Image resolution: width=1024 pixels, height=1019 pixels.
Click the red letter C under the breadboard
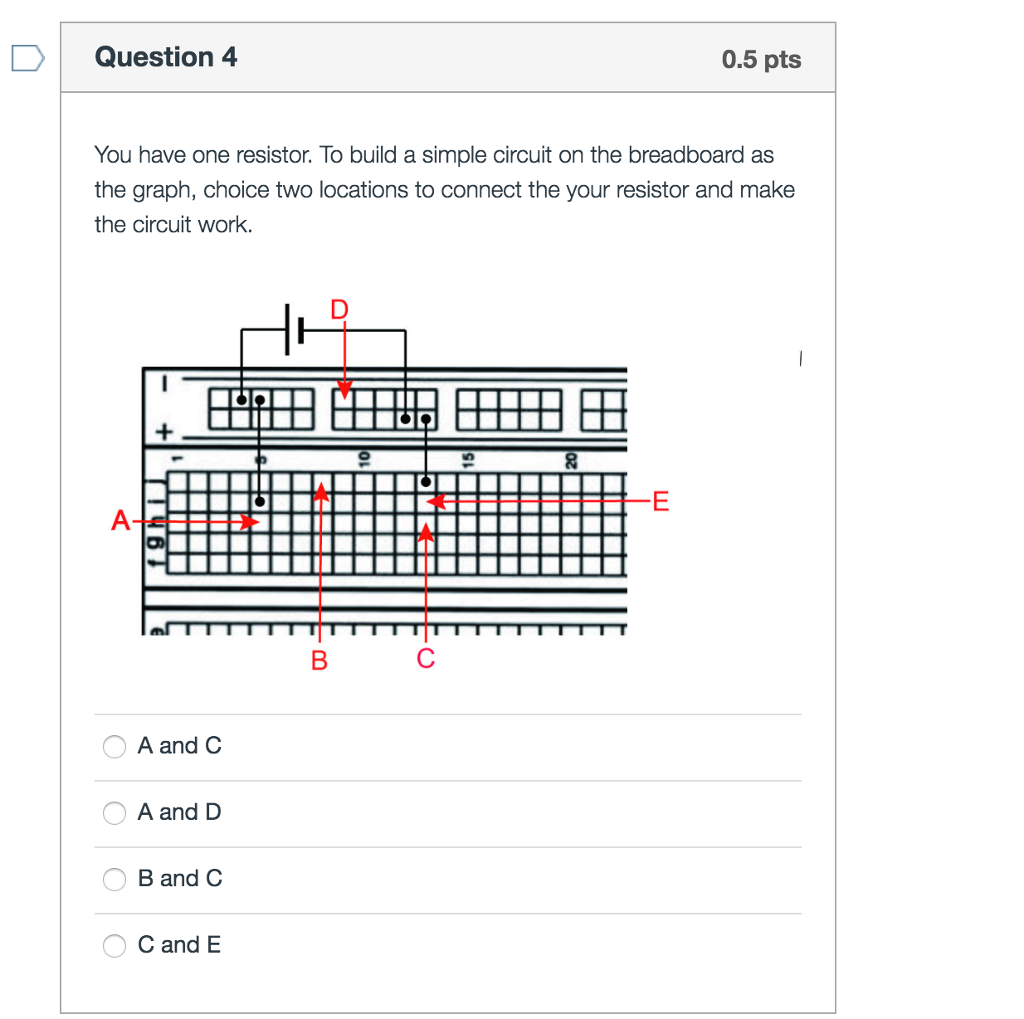coord(426,659)
